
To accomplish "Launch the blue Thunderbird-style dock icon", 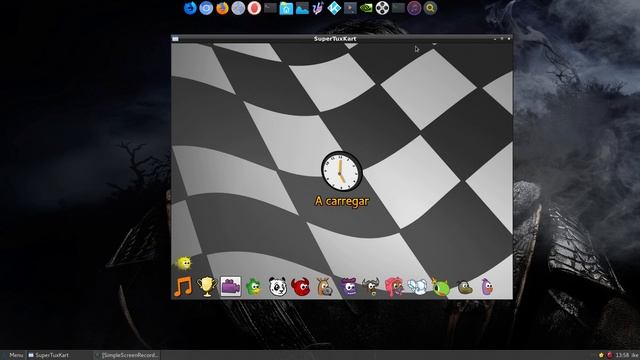I will point(190,8).
